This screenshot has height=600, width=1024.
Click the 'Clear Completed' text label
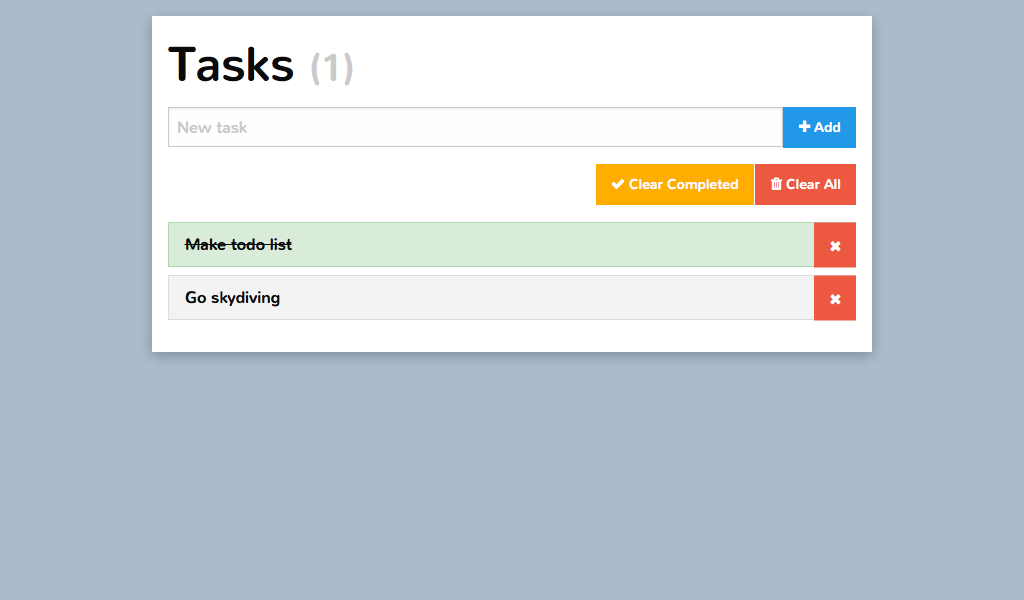pyautogui.click(x=683, y=184)
